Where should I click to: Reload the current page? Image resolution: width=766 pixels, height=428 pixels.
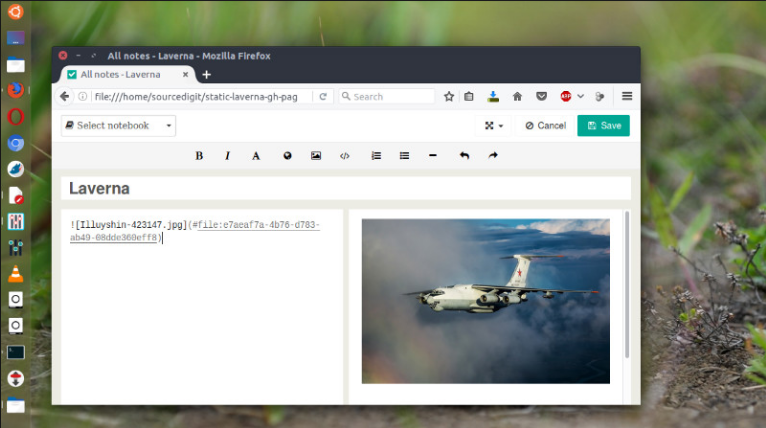coord(323,97)
